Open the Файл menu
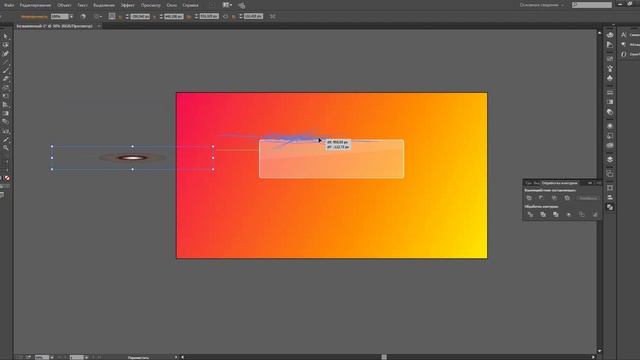This screenshot has width=640, height=360. point(8,5)
